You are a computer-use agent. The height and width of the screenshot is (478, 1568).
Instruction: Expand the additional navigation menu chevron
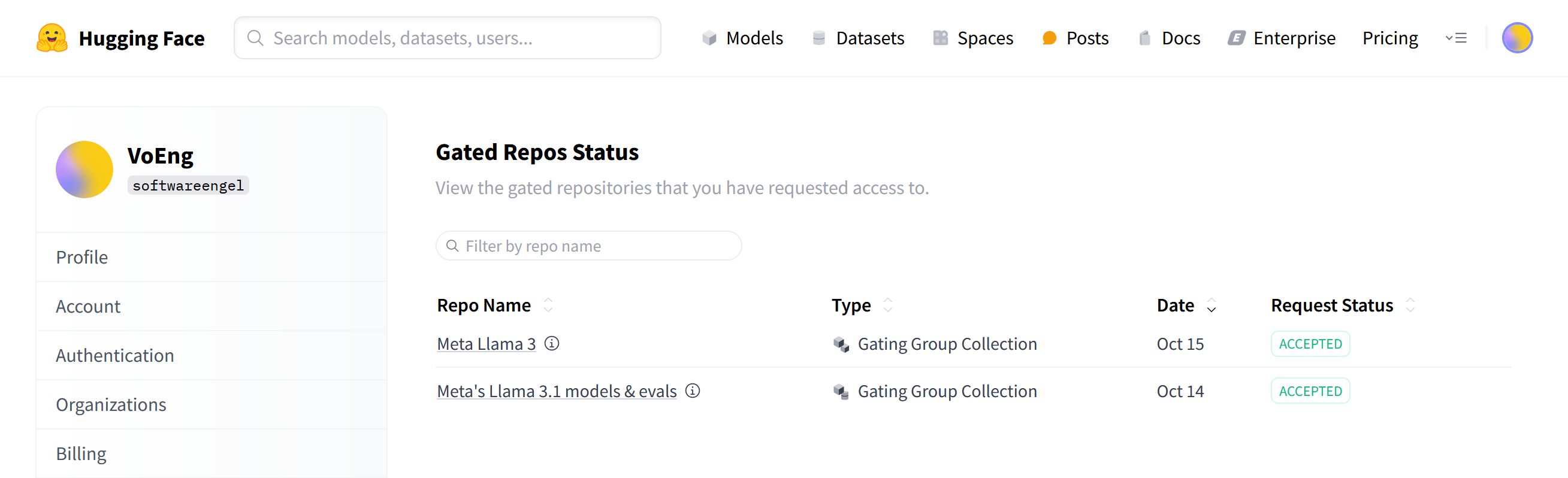[x=1456, y=38]
